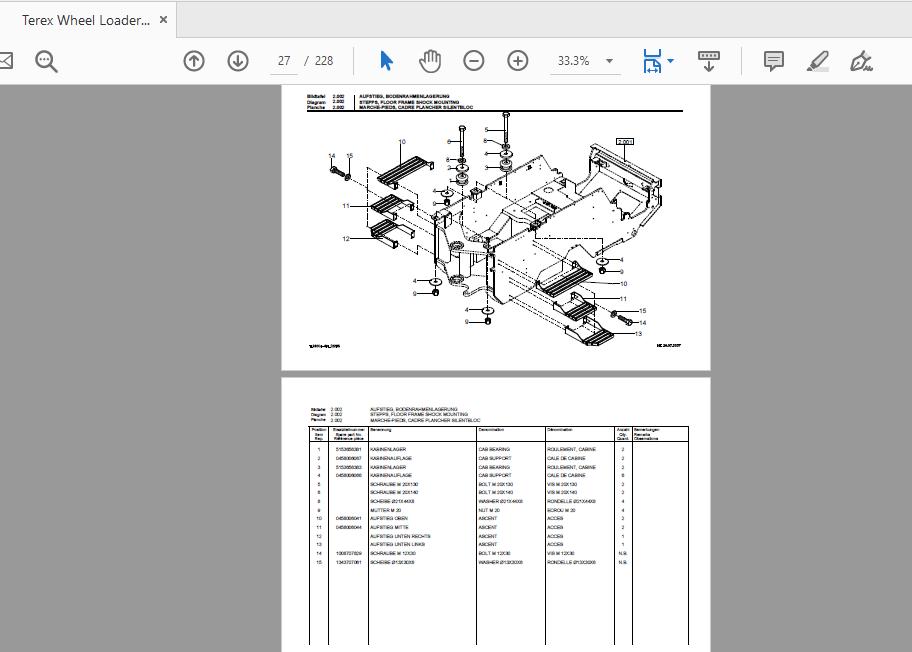
Task: Click Zoom in to enlarge the page
Action: coord(517,60)
